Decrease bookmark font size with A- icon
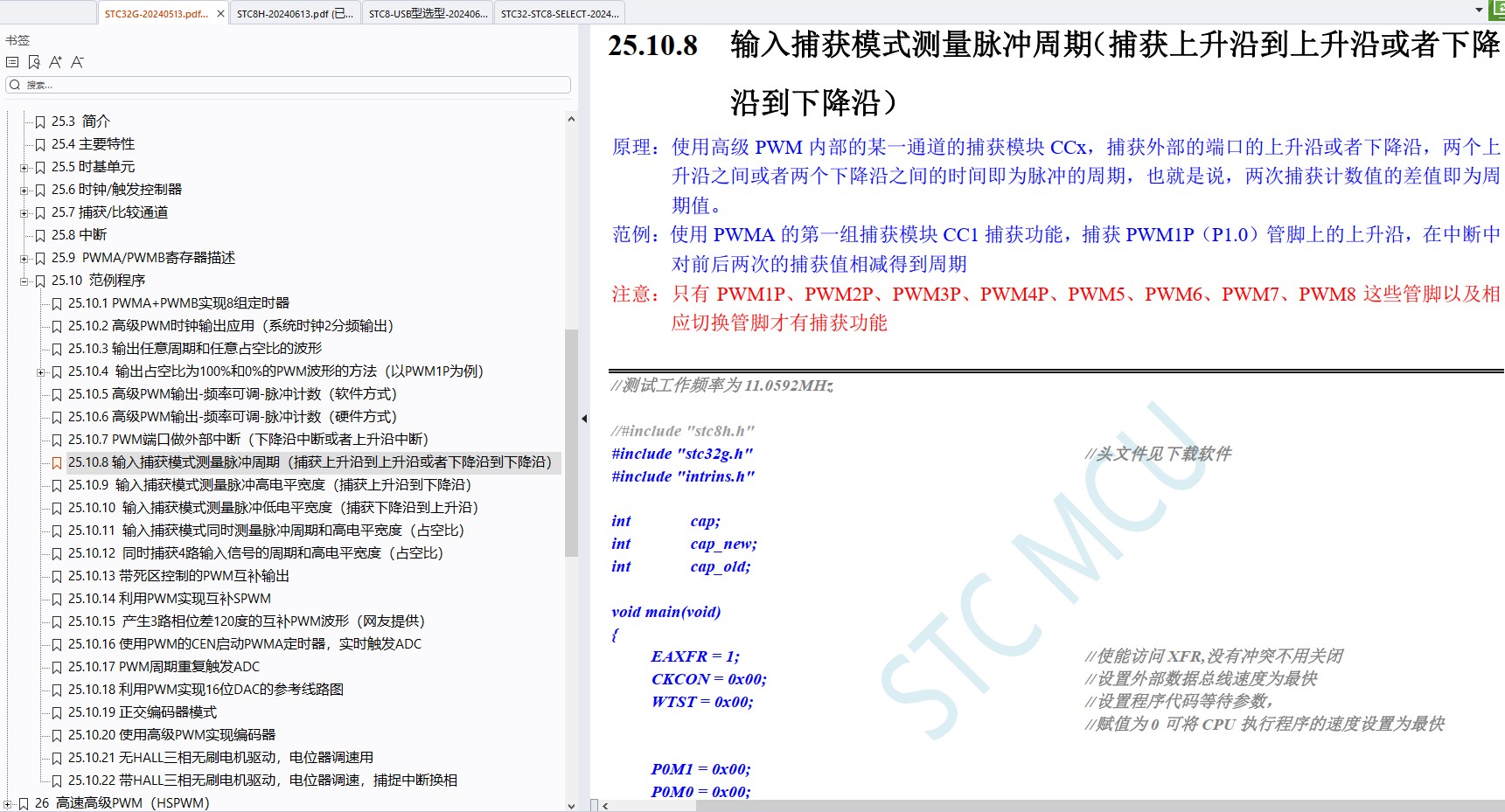1505x812 pixels. [x=78, y=62]
